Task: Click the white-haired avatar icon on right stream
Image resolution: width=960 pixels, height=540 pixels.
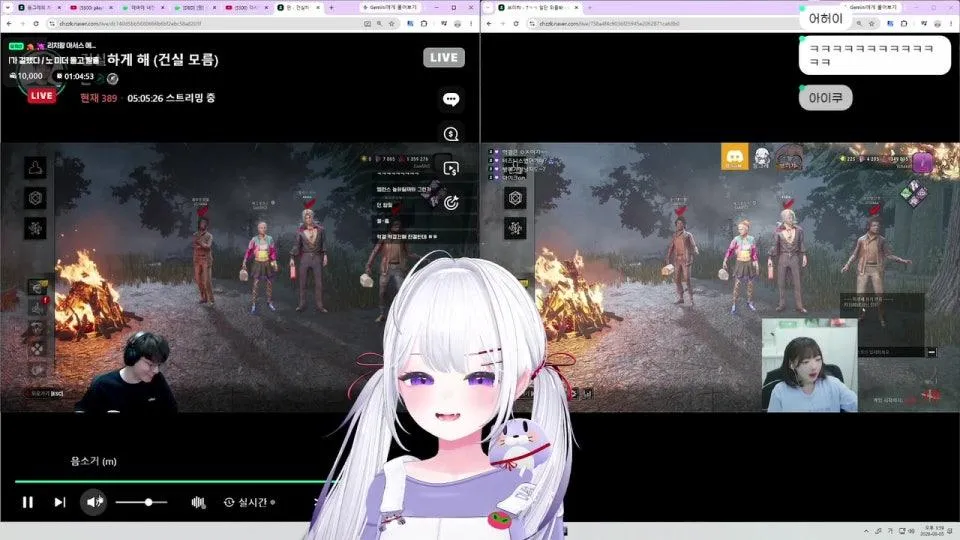Action: pyautogui.click(x=761, y=157)
